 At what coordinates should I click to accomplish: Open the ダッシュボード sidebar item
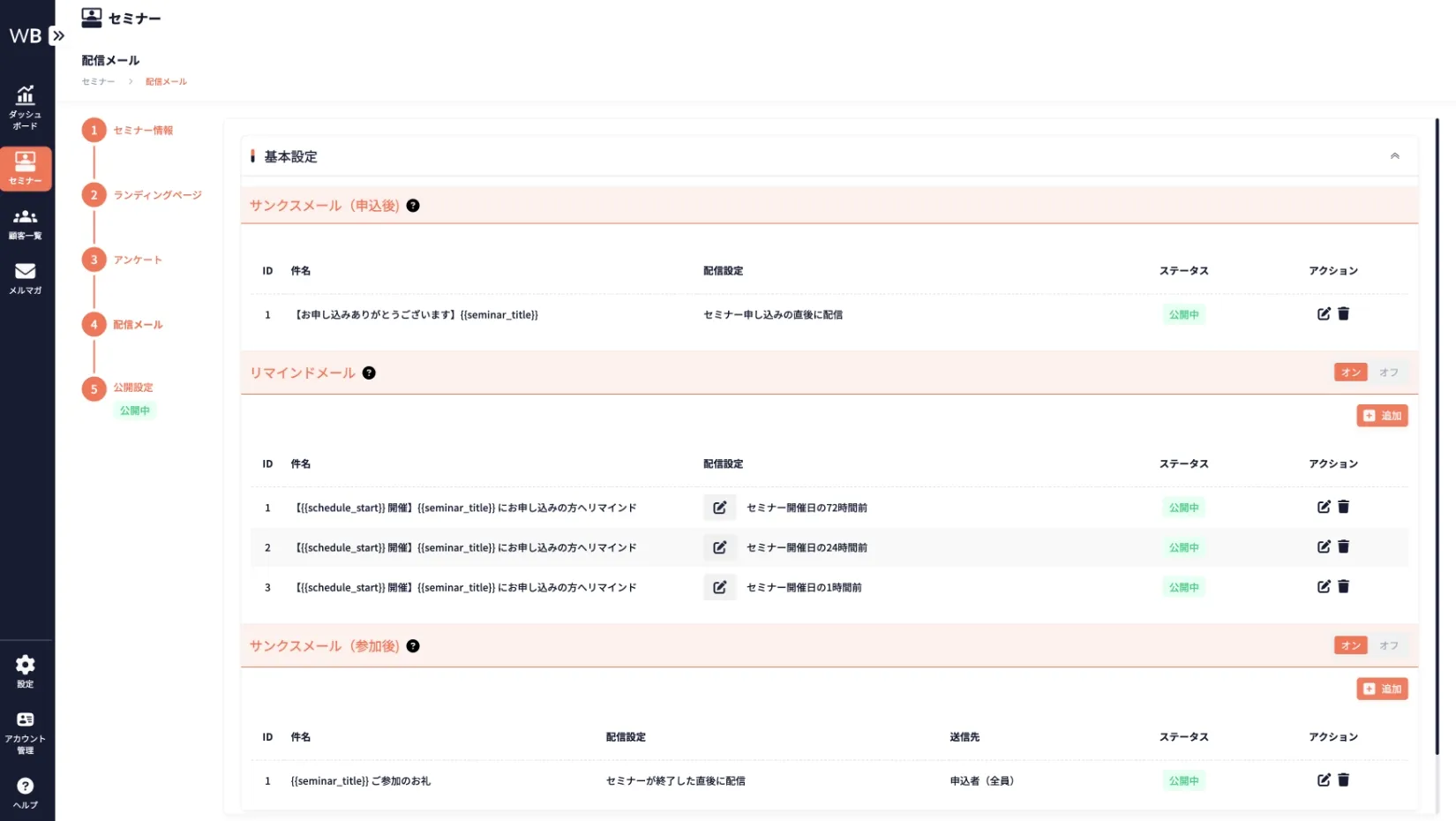[26, 107]
